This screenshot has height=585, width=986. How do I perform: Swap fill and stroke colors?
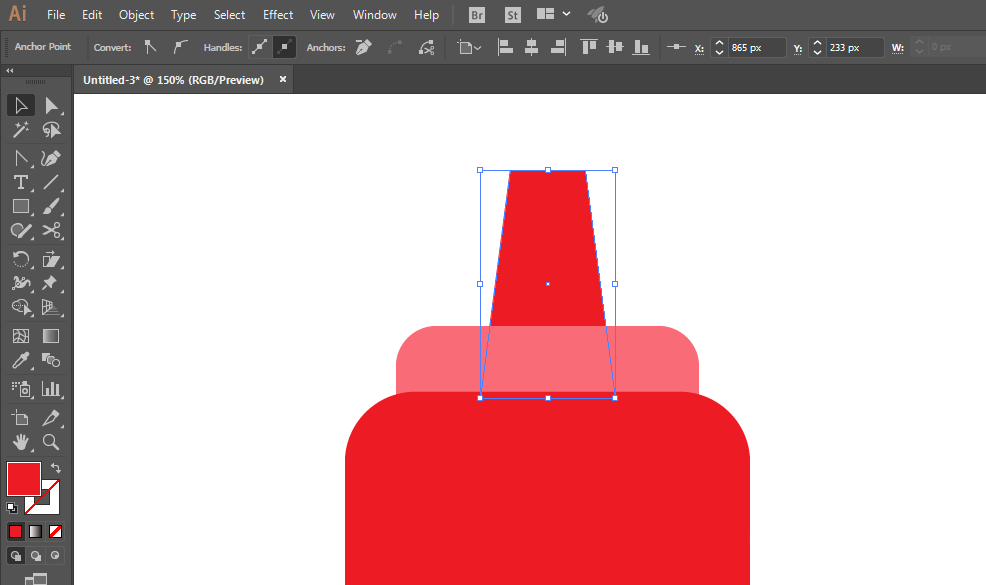tap(56, 468)
